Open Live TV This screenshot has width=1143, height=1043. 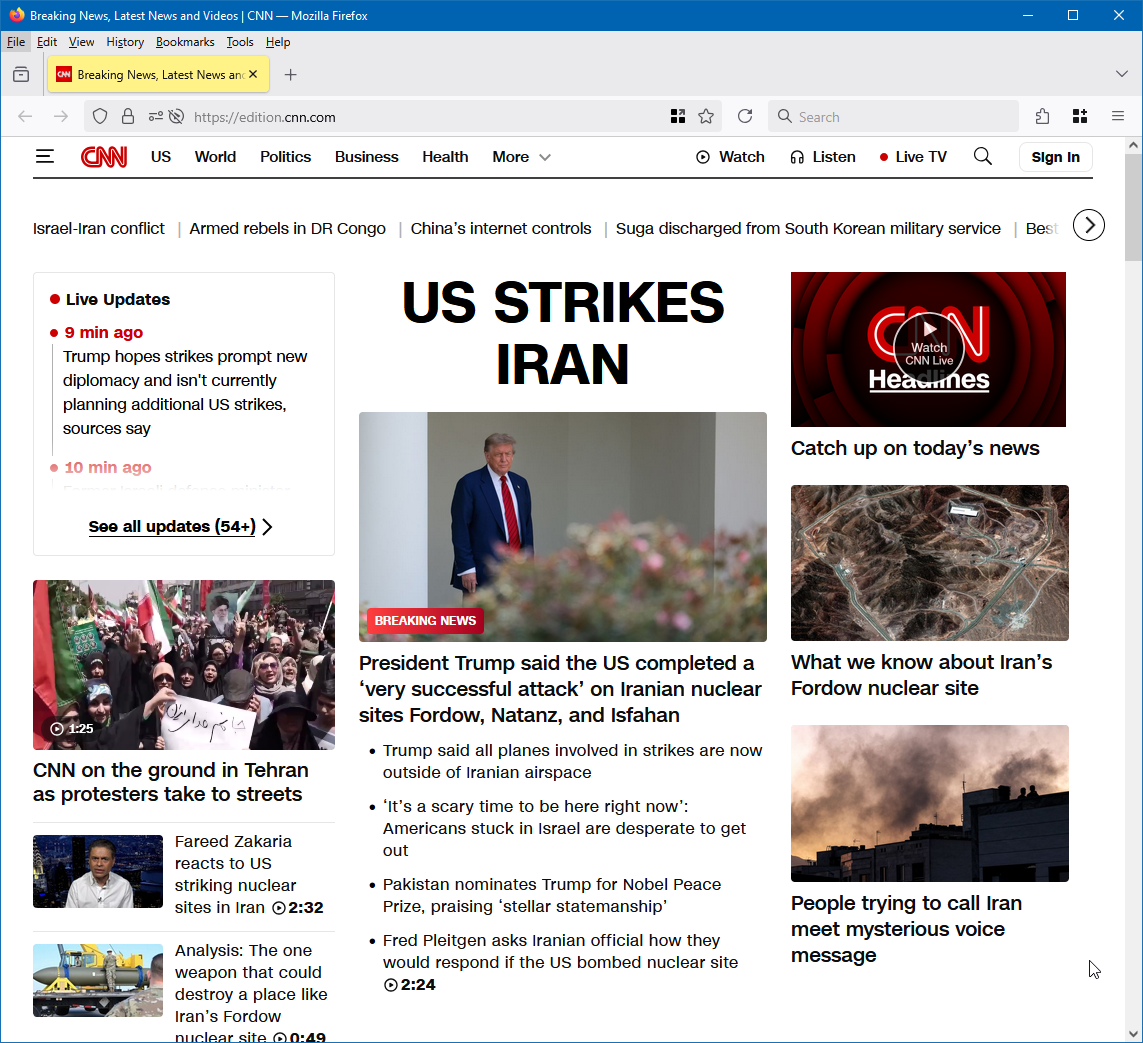pos(913,157)
